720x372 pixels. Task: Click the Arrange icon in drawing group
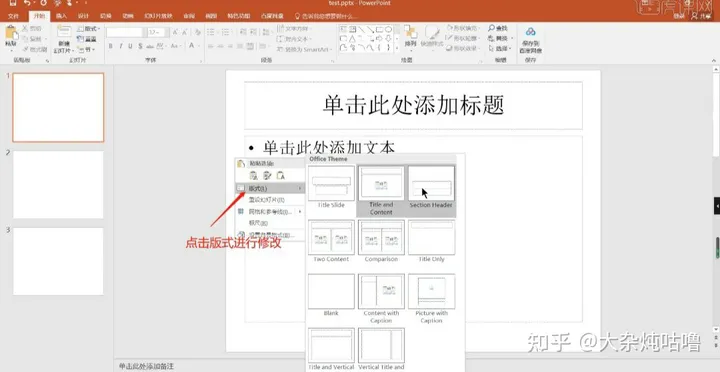tap(410, 32)
